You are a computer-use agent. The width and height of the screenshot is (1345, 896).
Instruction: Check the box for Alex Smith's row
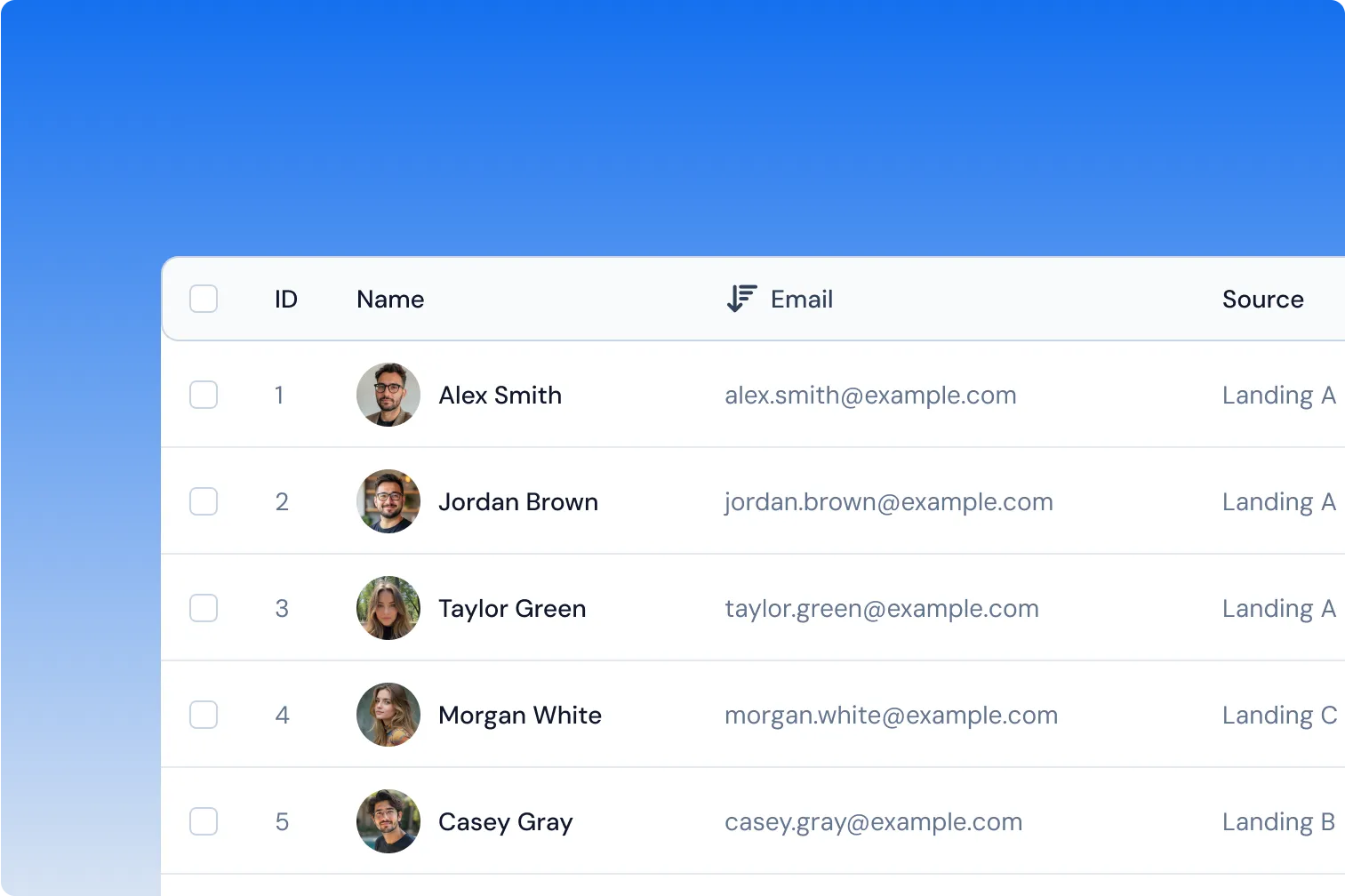204,395
